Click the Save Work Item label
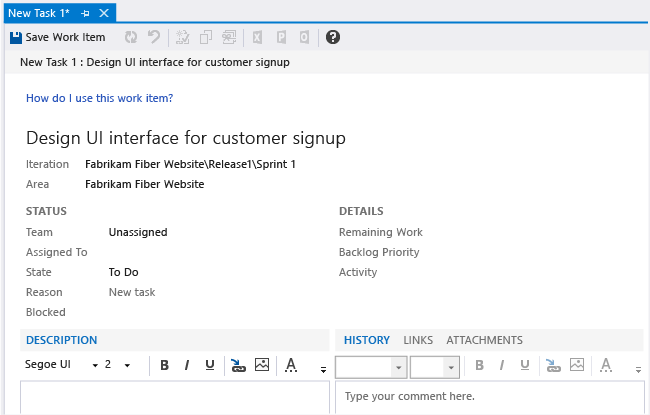 coord(65,37)
